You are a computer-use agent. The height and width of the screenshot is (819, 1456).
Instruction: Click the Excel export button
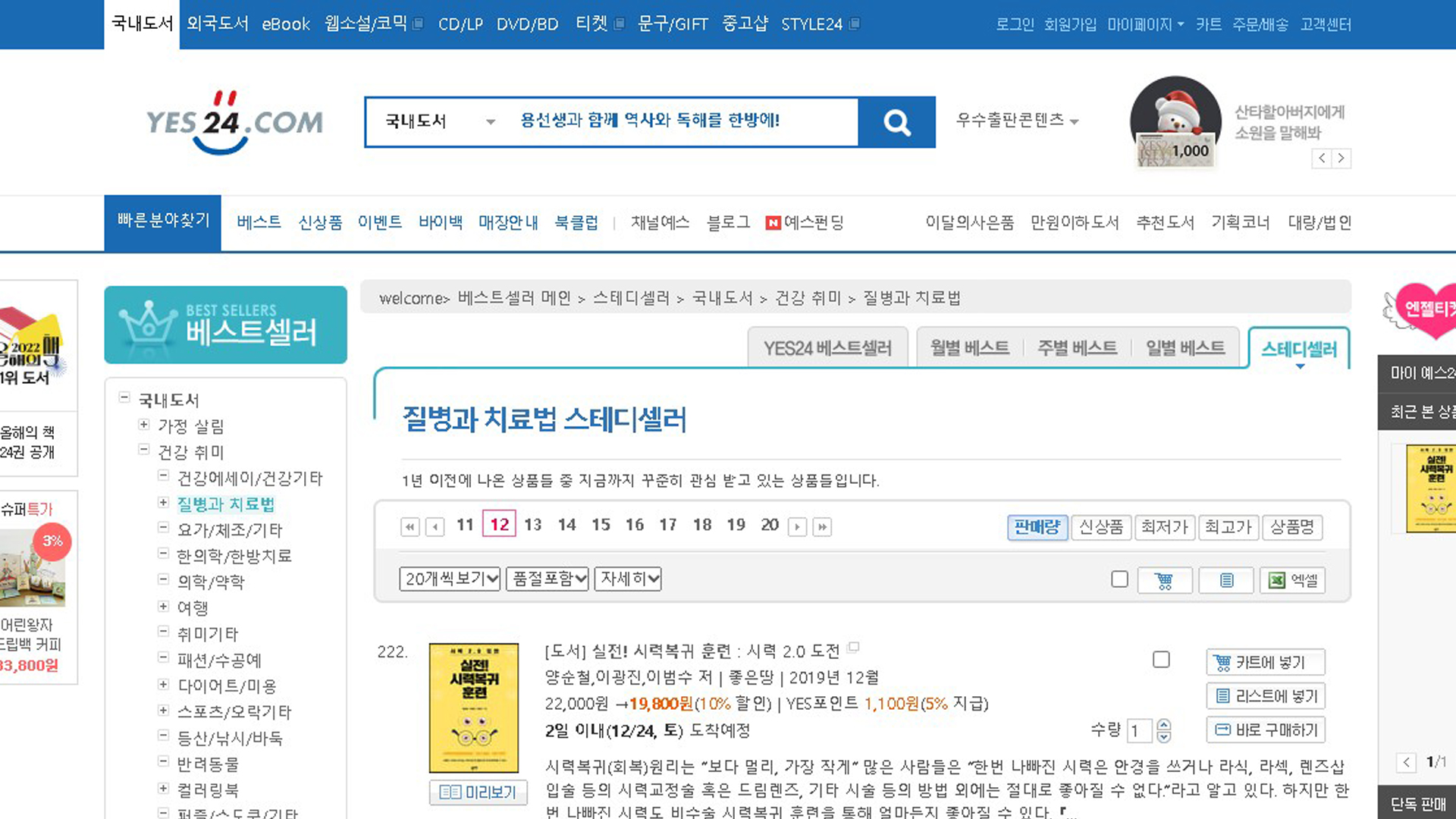point(1292,580)
